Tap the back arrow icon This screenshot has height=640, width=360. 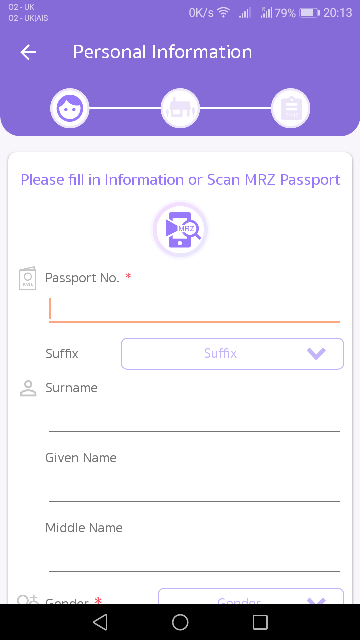click(28, 52)
